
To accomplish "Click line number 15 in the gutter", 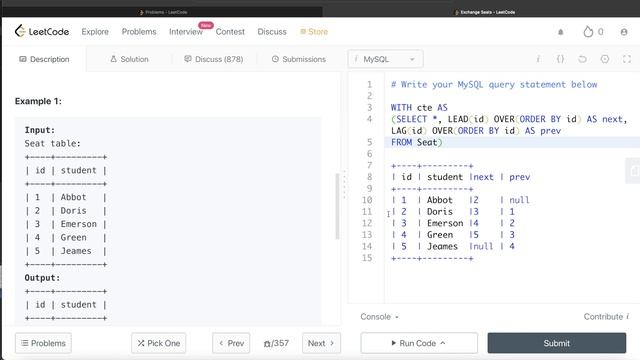I will pos(367,258).
